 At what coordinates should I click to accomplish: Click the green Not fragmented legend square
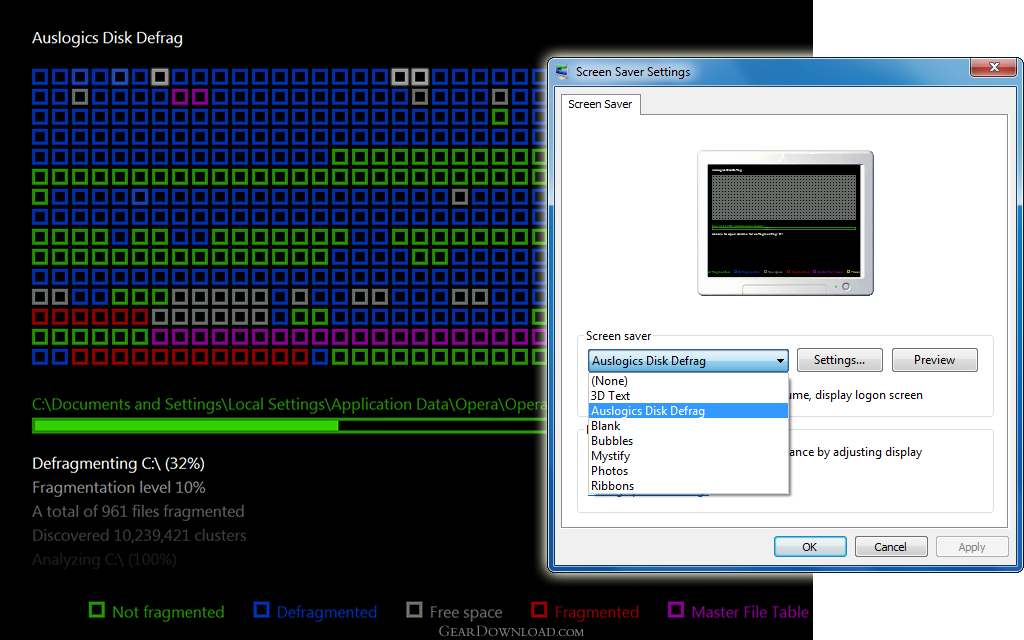(97, 610)
